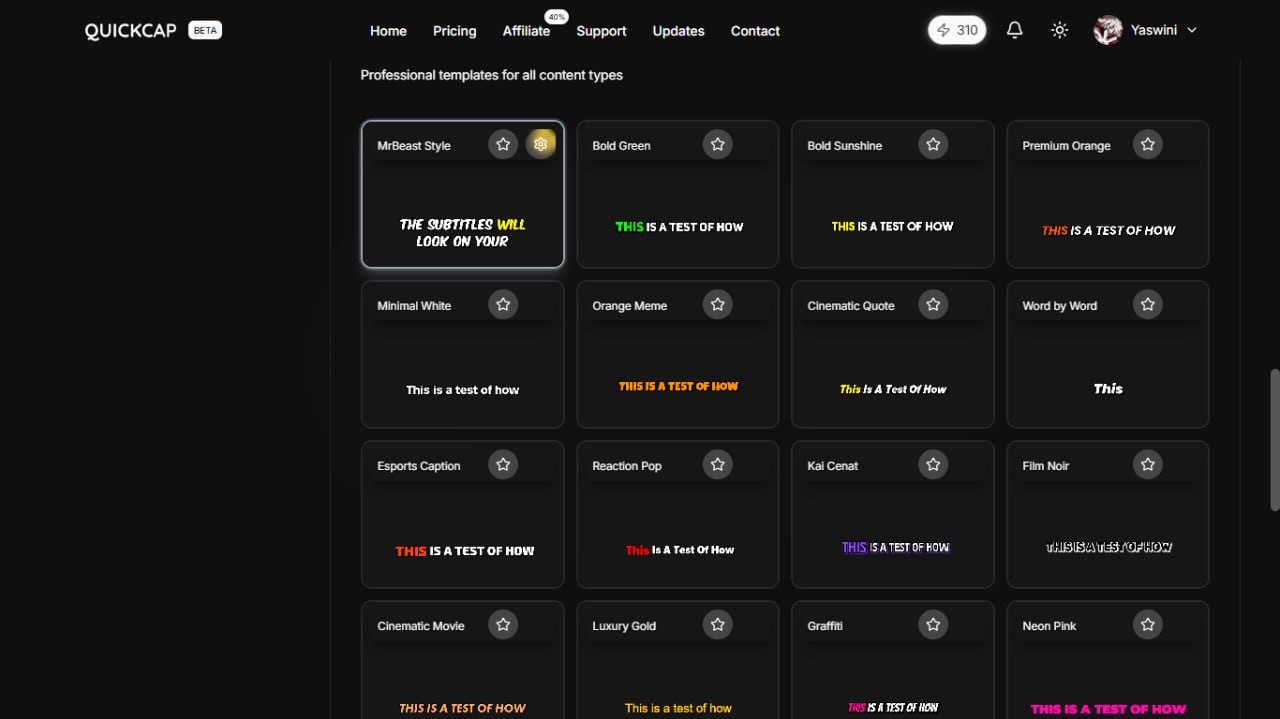This screenshot has width=1280, height=719.
Task: Star the Bold Green template
Action: pyautogui.click(x=718, y=144)
